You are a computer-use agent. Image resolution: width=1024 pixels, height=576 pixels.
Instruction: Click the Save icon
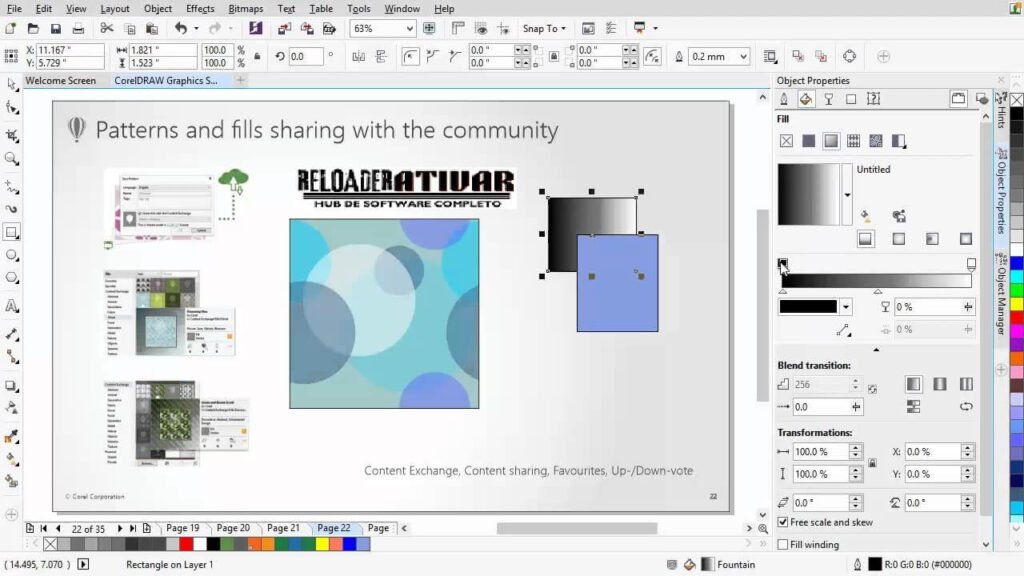(56, 29)
